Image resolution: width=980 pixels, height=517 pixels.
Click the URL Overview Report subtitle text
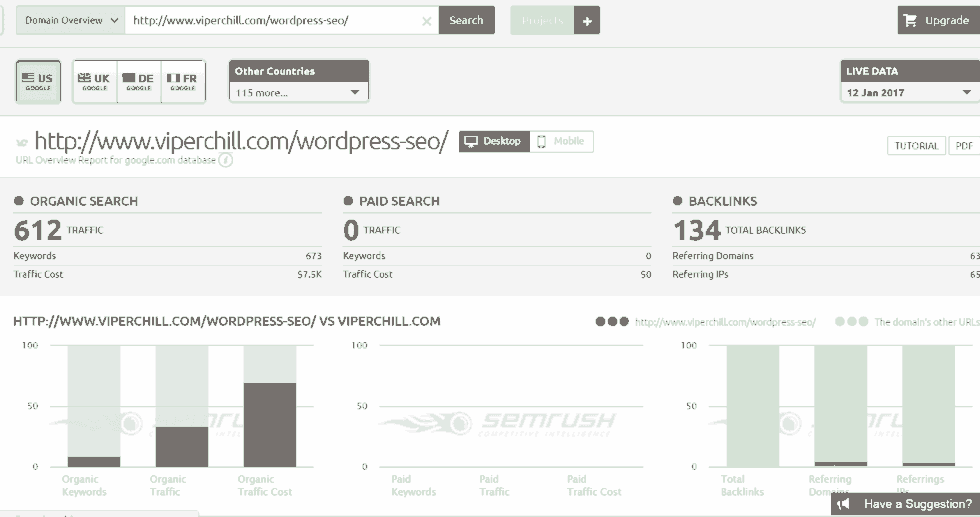pos(116,160)
